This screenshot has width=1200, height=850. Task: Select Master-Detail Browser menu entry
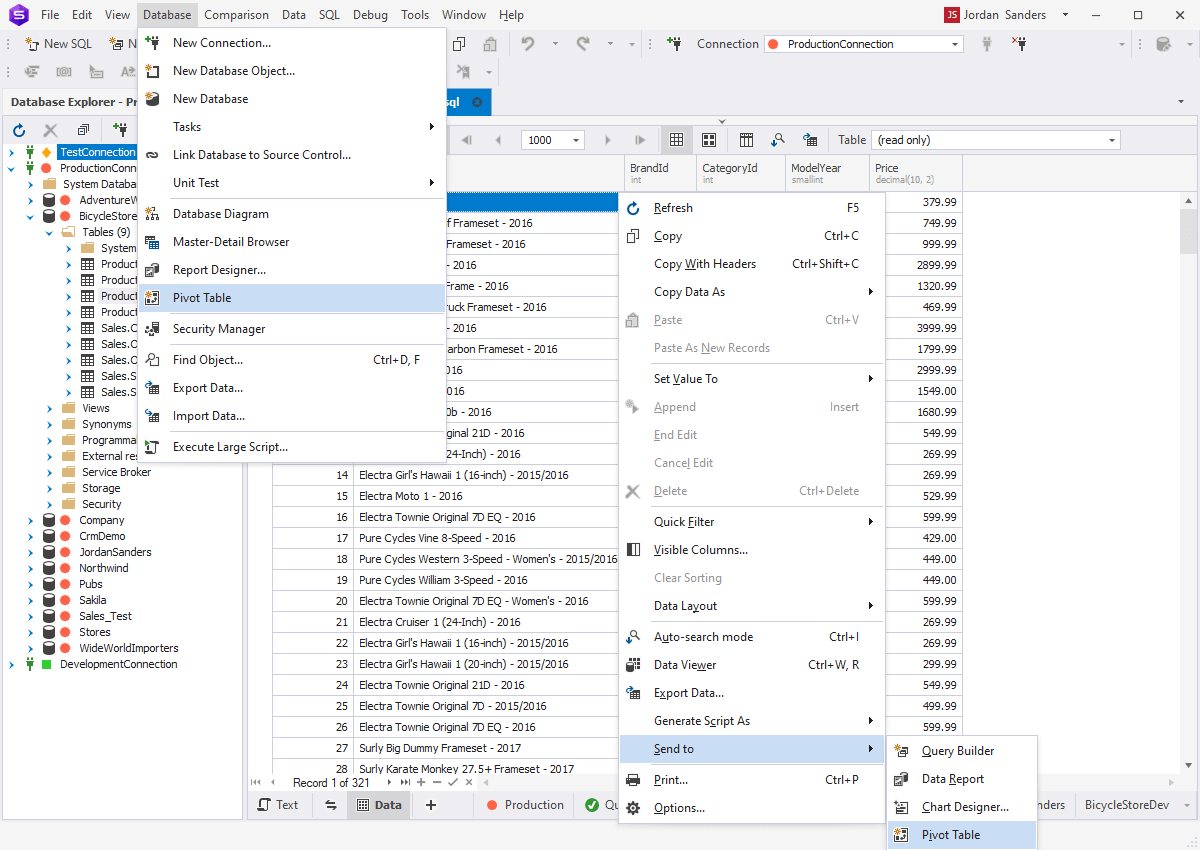pos(291,242)
